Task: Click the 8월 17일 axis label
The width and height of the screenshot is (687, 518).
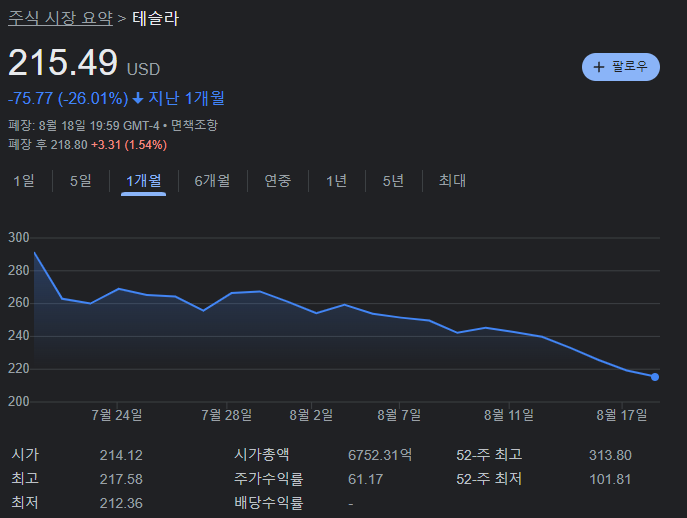Action: [622, 415]
